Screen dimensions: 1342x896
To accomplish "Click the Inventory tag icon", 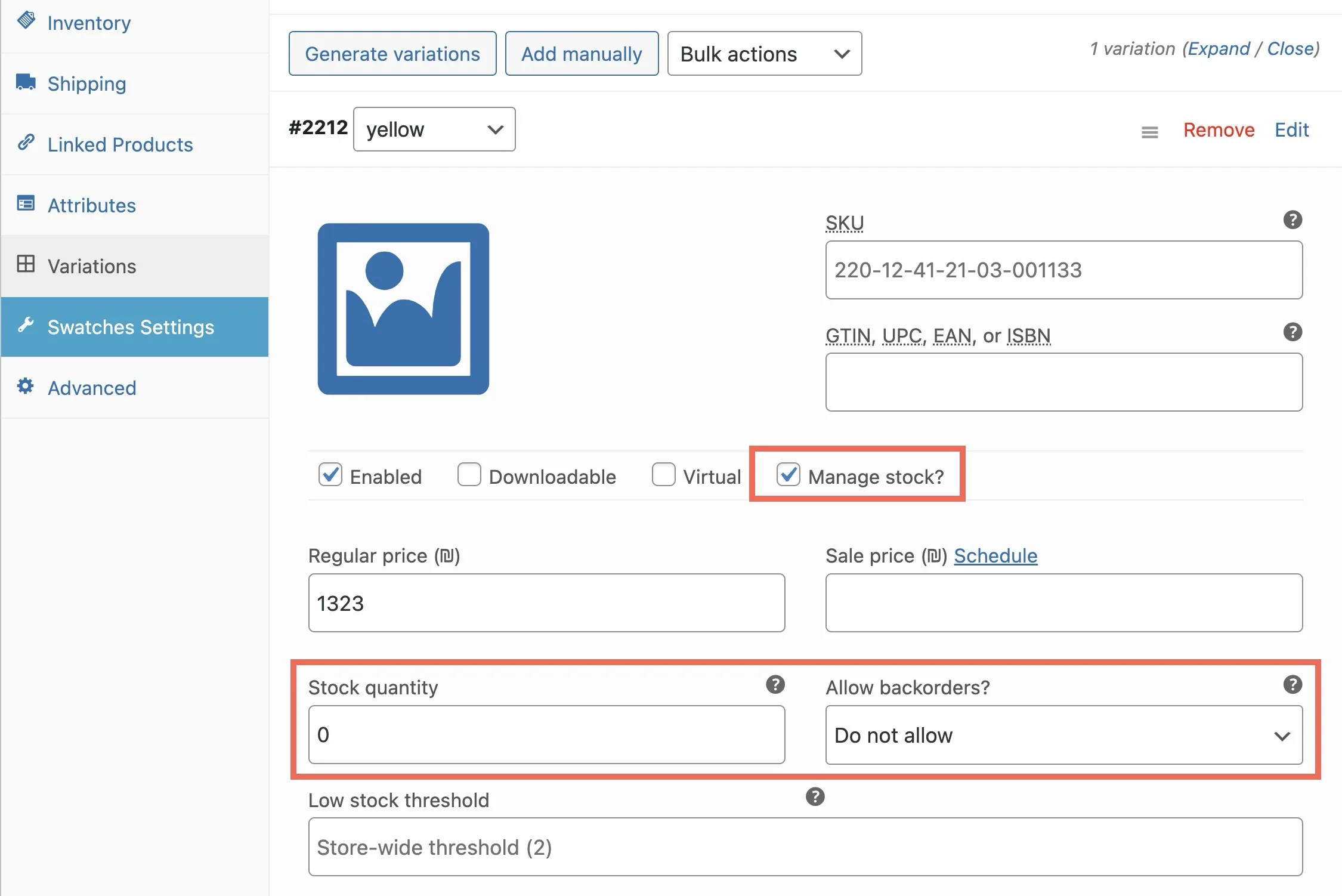I will click(26, 20).
